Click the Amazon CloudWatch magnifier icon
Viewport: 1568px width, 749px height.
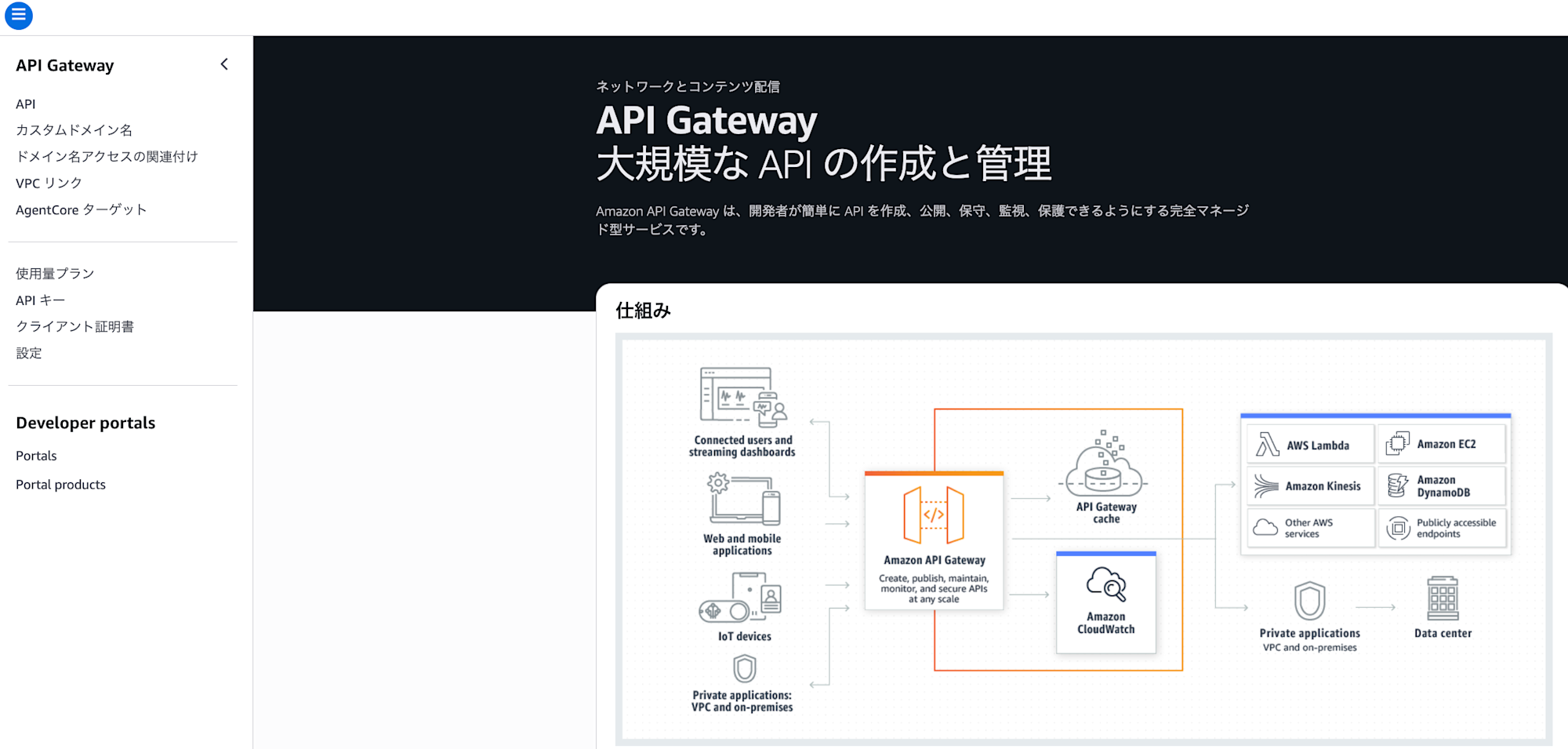[1106, 584]
